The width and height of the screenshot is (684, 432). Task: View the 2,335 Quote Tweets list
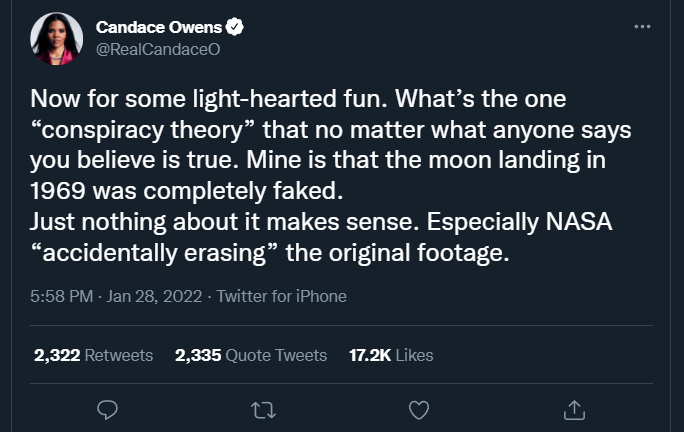click(x=250, y=355)
